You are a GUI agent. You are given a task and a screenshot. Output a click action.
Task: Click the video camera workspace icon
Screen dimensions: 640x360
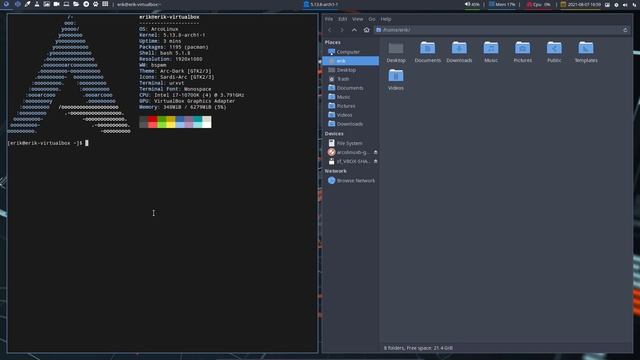click(x=56, y=4)
